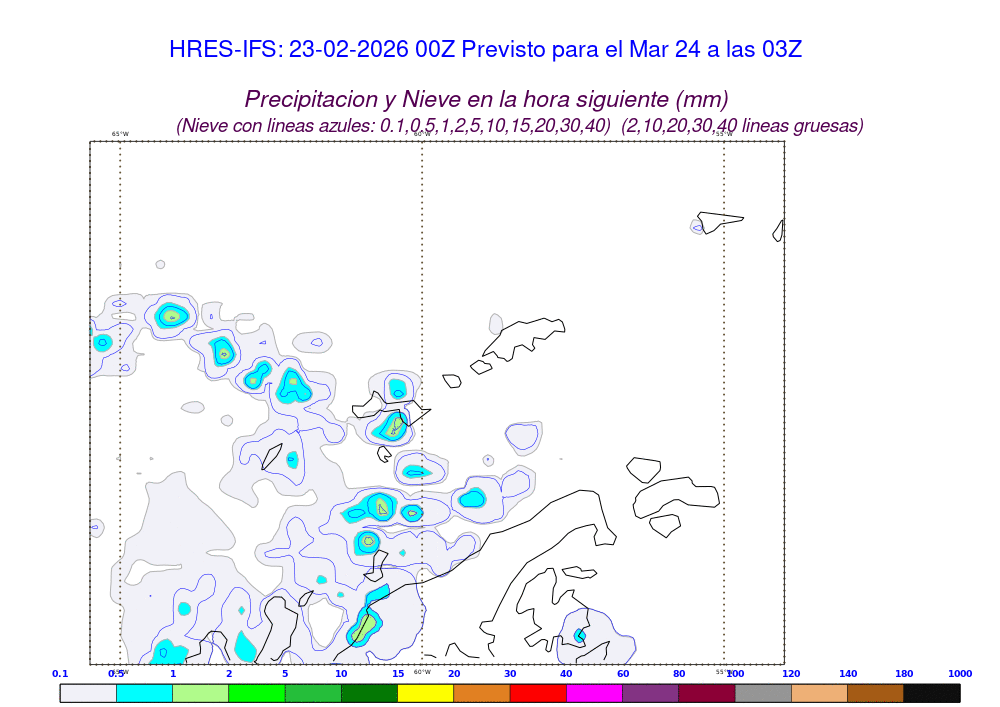Screen dimensions: 1000x707
Task: Click the orange 20–30 mm legend swatch
Action: (x=482, y=693)
